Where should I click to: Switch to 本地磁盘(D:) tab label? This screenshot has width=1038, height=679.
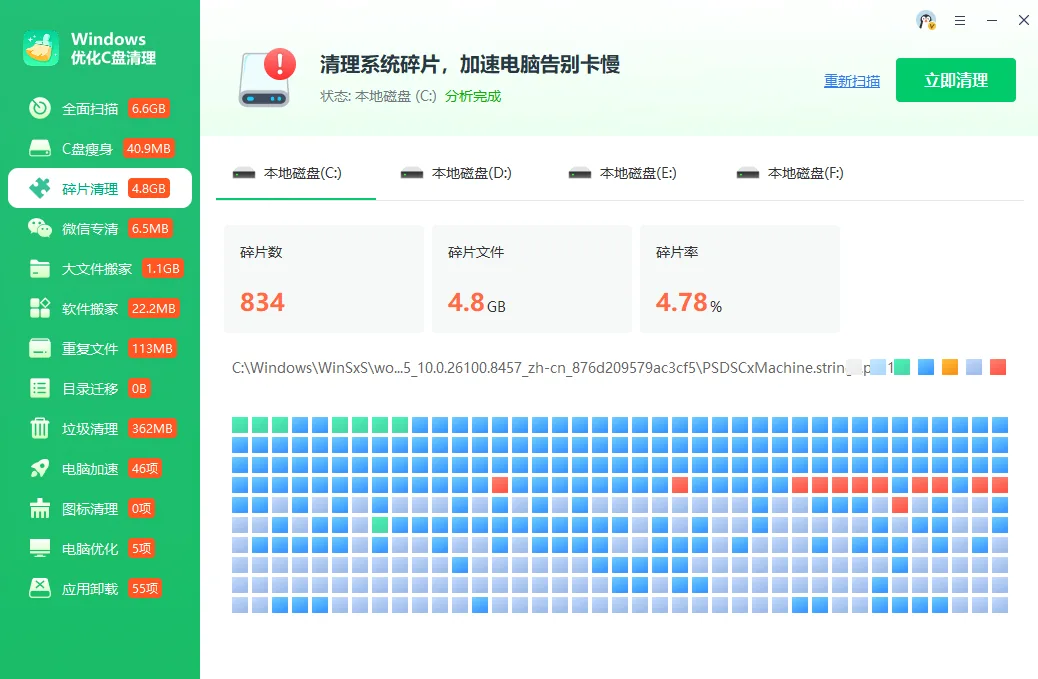coord(471,173)
